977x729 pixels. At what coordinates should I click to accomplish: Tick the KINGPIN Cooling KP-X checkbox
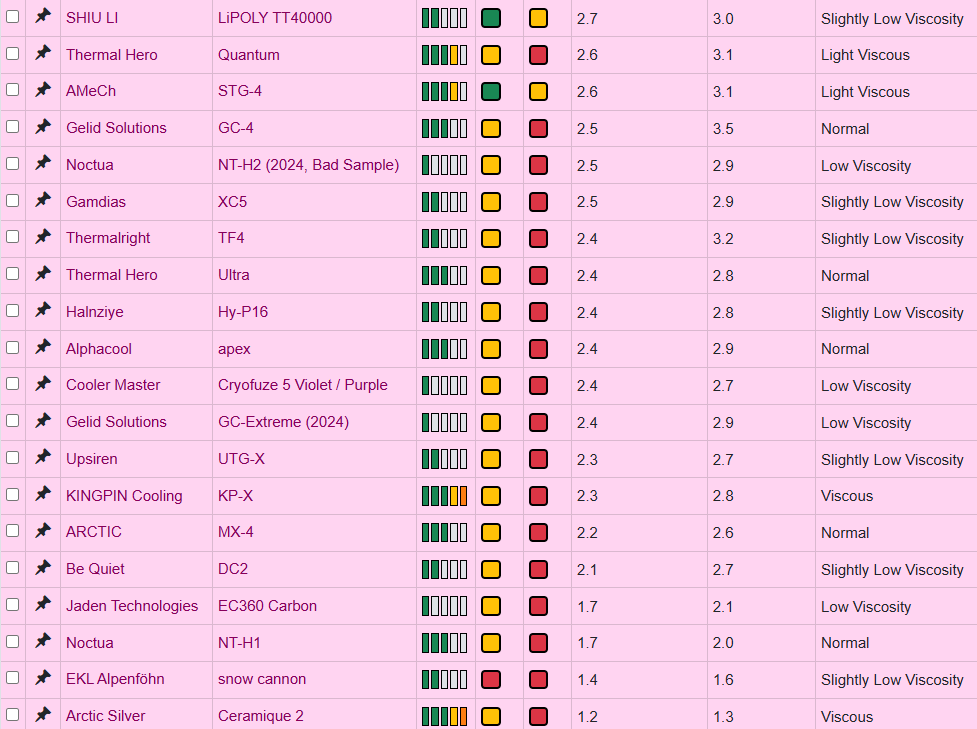point(12,495)
